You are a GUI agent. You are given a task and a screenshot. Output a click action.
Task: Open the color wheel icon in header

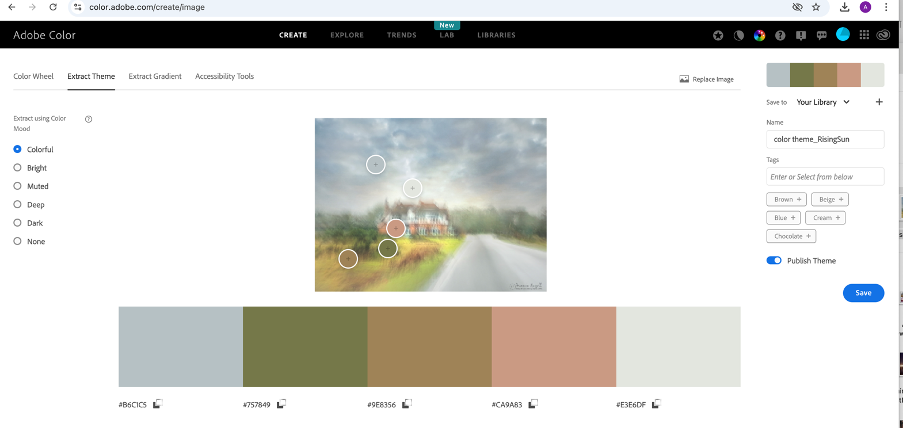pos(759,35)
